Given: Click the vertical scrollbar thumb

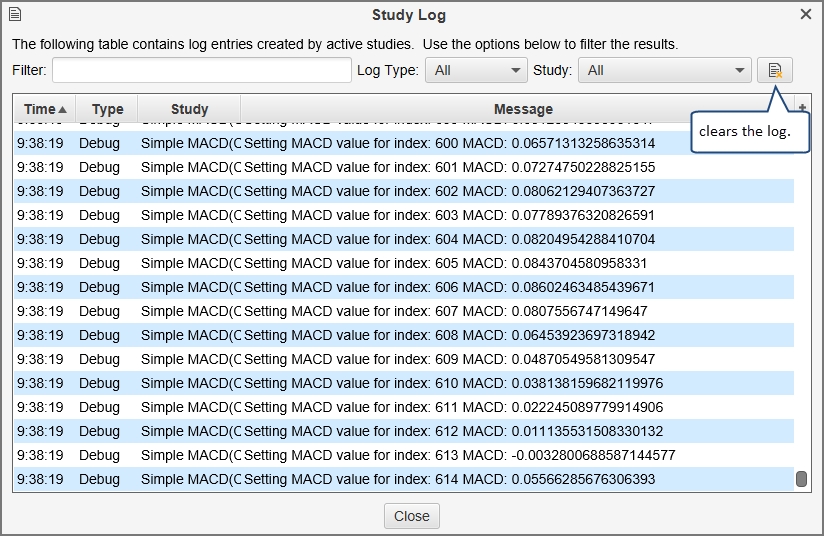Looking at the screenshot, I should tap(801, 479).
